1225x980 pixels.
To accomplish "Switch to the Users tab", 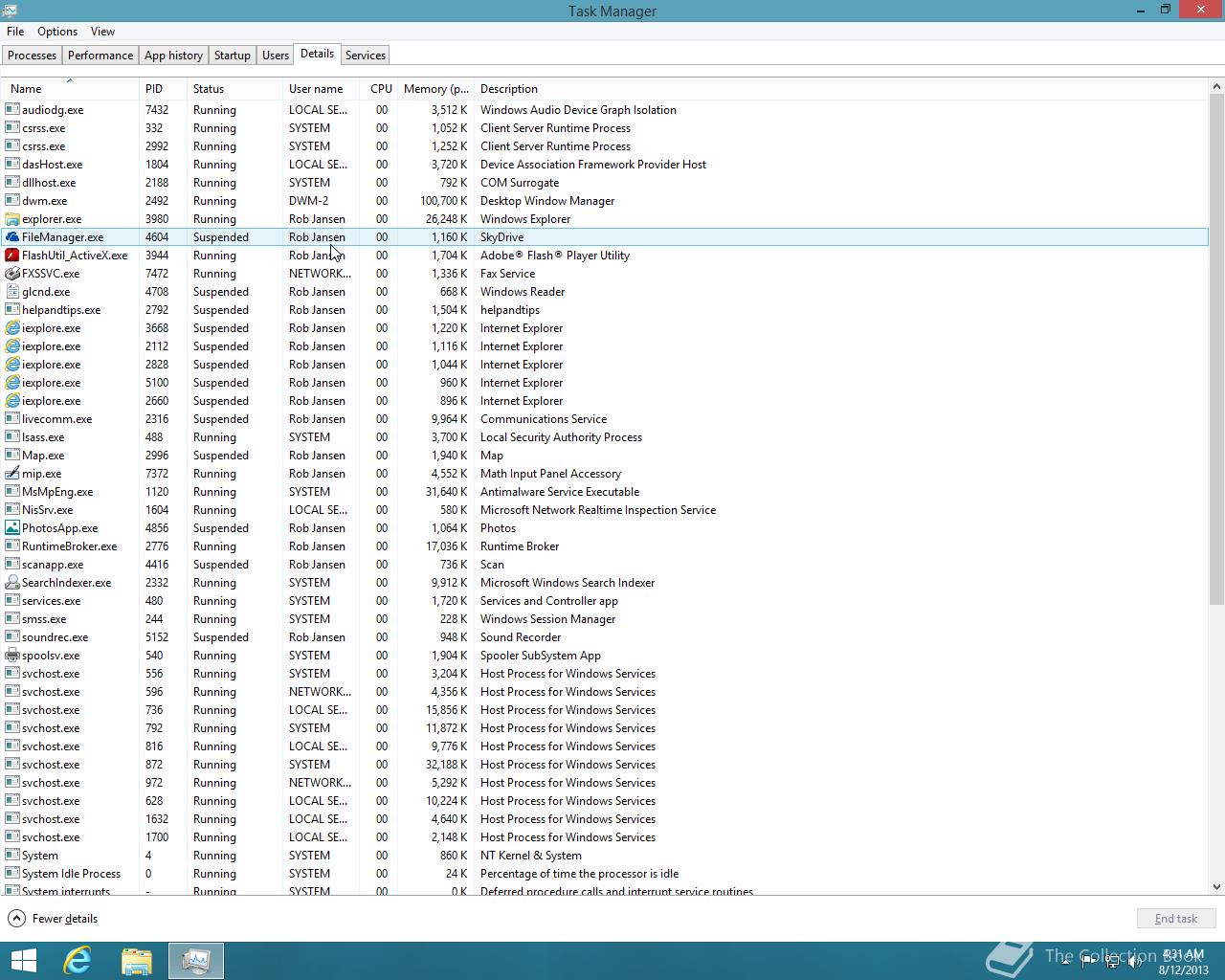I will pyautogui.click(x=276, y=56).
